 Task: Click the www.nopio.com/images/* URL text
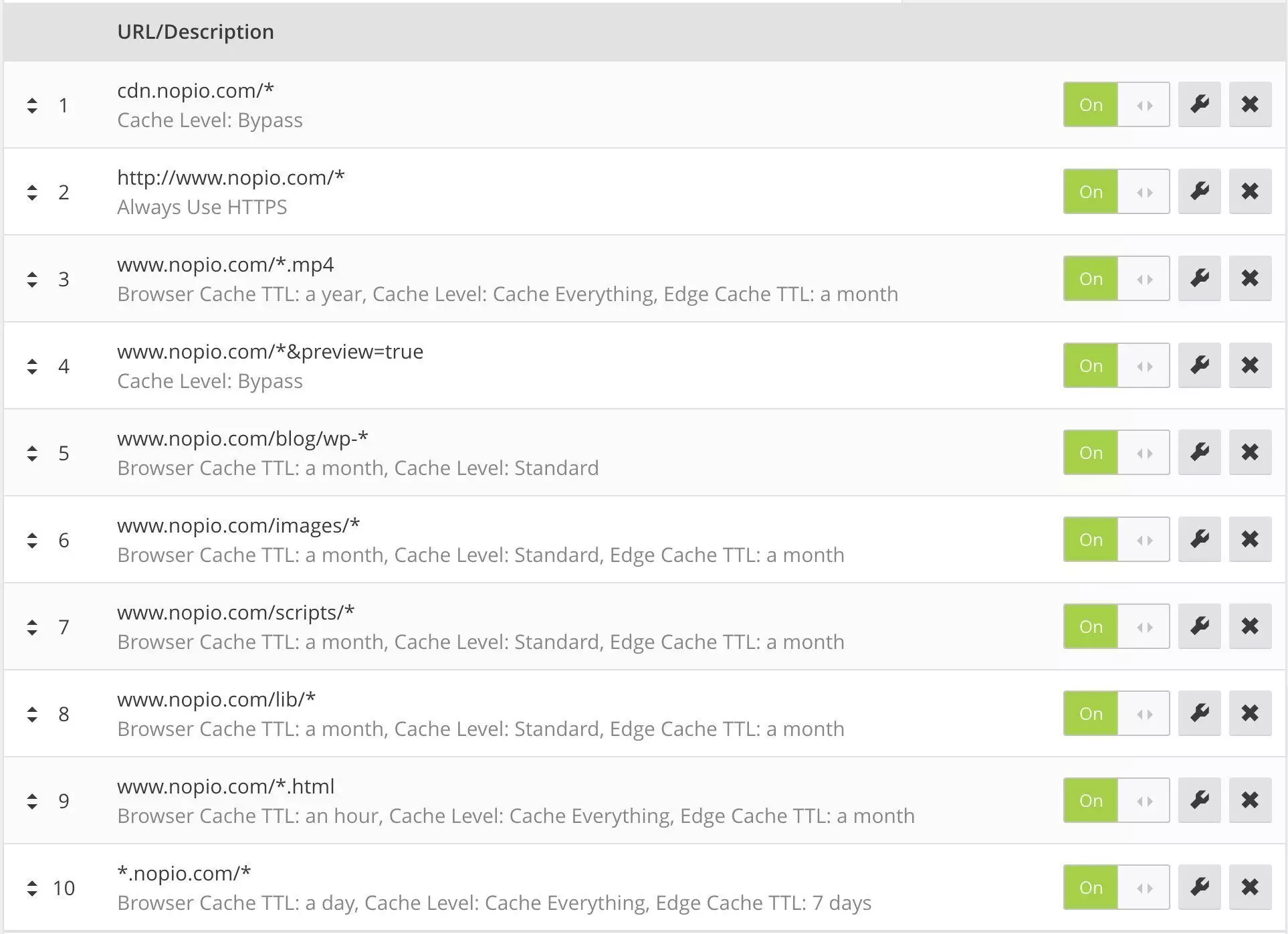pyautogui.click(x=239, y=525)
